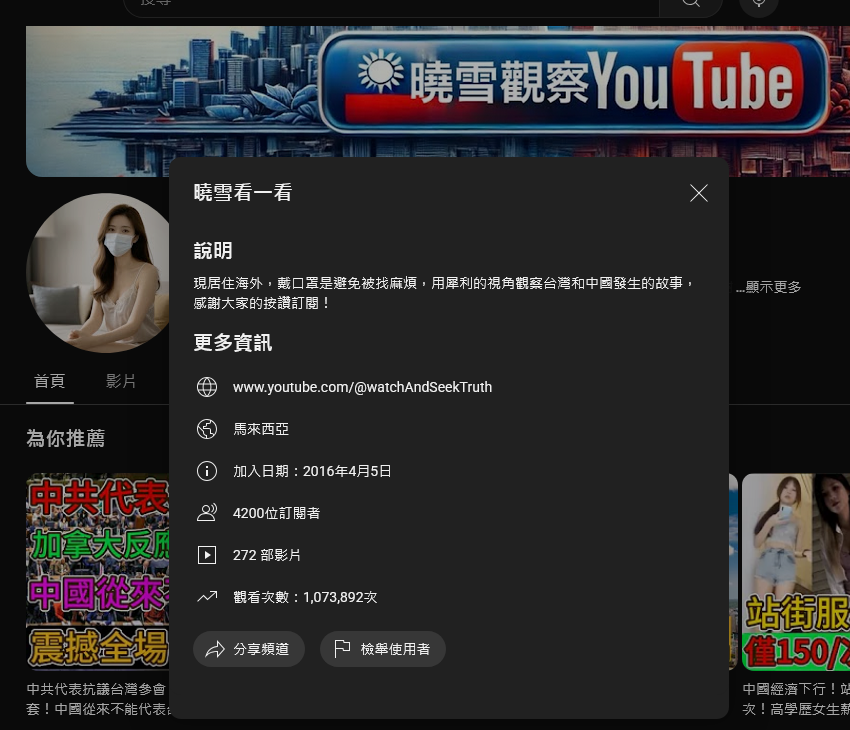This screenshot has height=730, width=850.
Task: Open the 中國經濟下行 video title
Action: coord(796,699)
